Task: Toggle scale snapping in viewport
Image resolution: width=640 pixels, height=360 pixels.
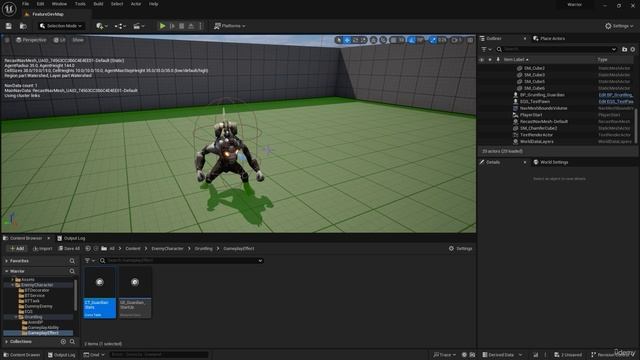Action: pyautogui.click(x=433, y=40)
